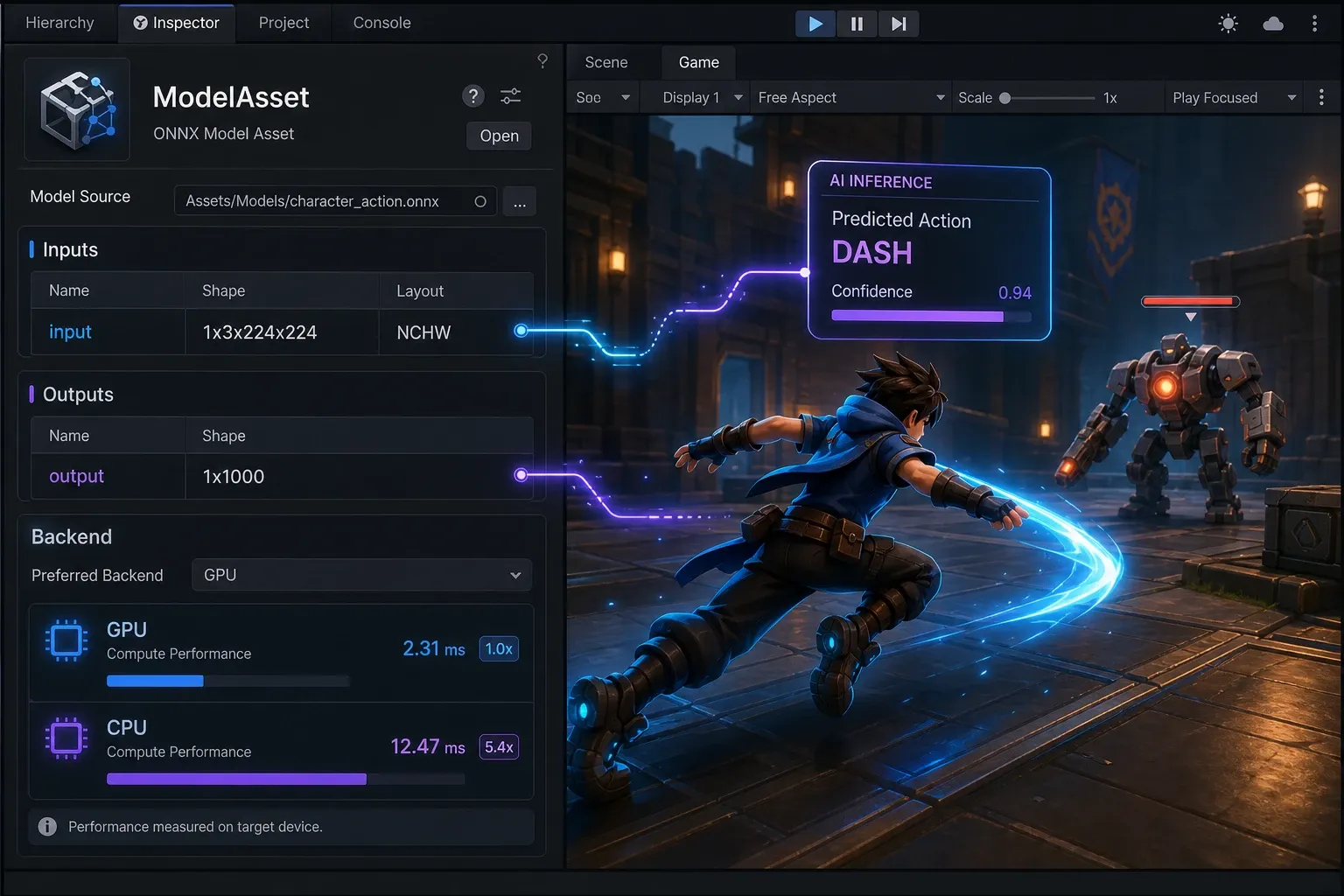Click the GPU chip icon
The height and width of the screenshot is (896, 1344).
point(66,640)
